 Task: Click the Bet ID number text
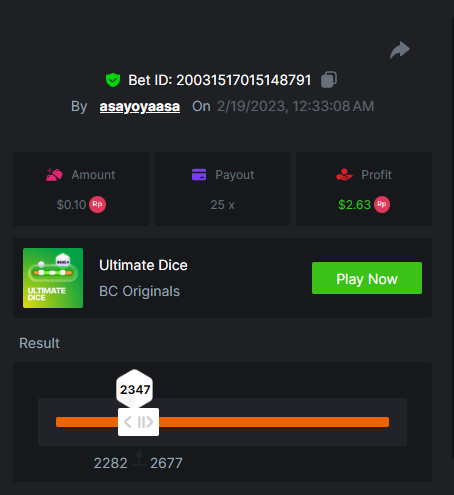click(x=244, y=80)
